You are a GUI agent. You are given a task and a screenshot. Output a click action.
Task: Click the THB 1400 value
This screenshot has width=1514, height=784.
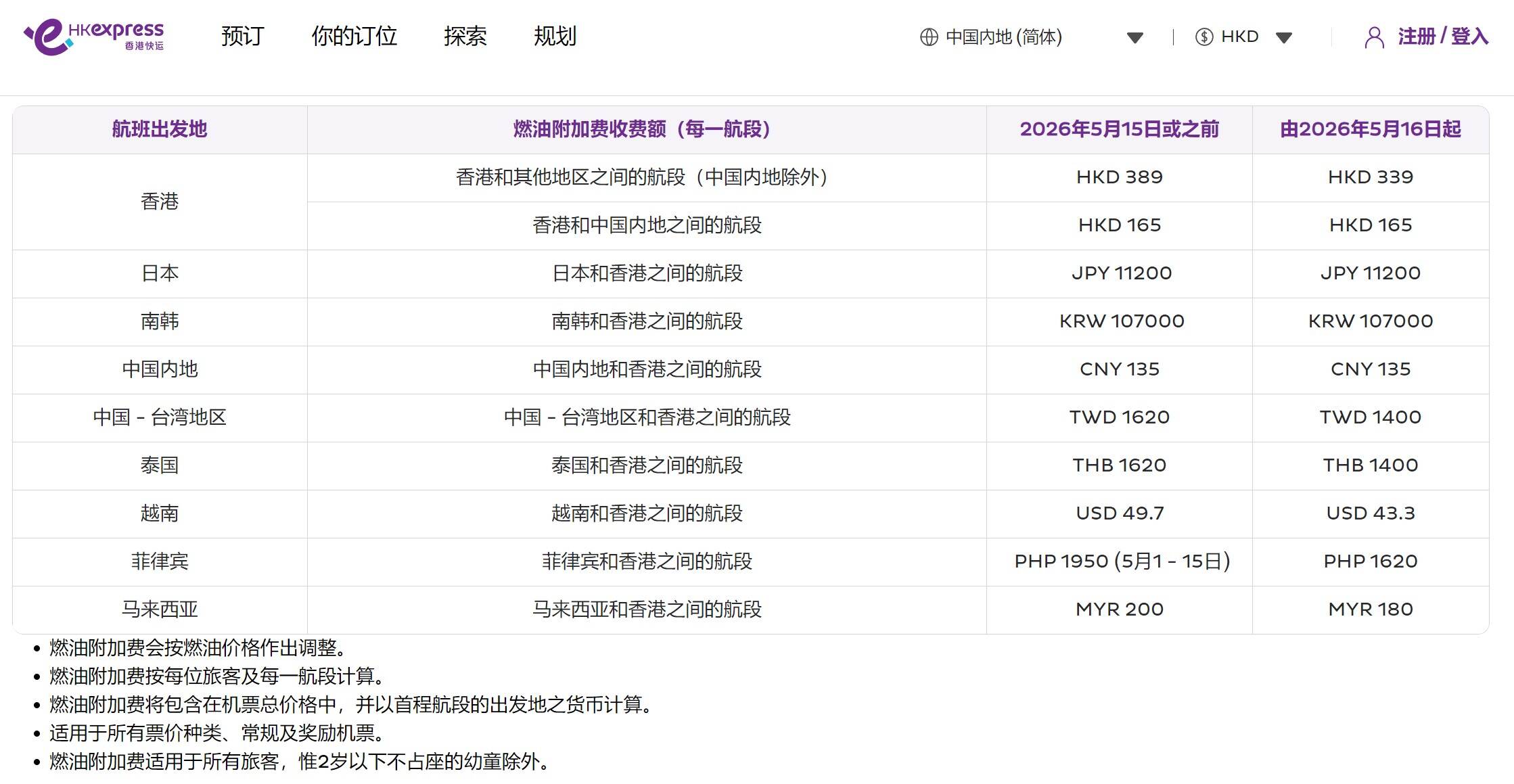point(1371,465)
